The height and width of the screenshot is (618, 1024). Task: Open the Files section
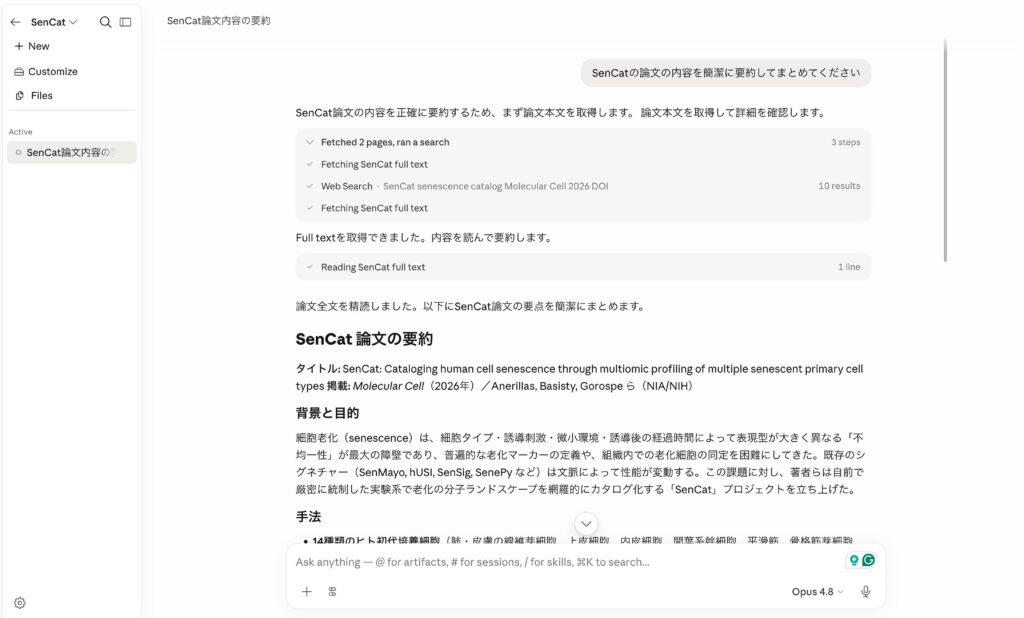click(33, 95)
